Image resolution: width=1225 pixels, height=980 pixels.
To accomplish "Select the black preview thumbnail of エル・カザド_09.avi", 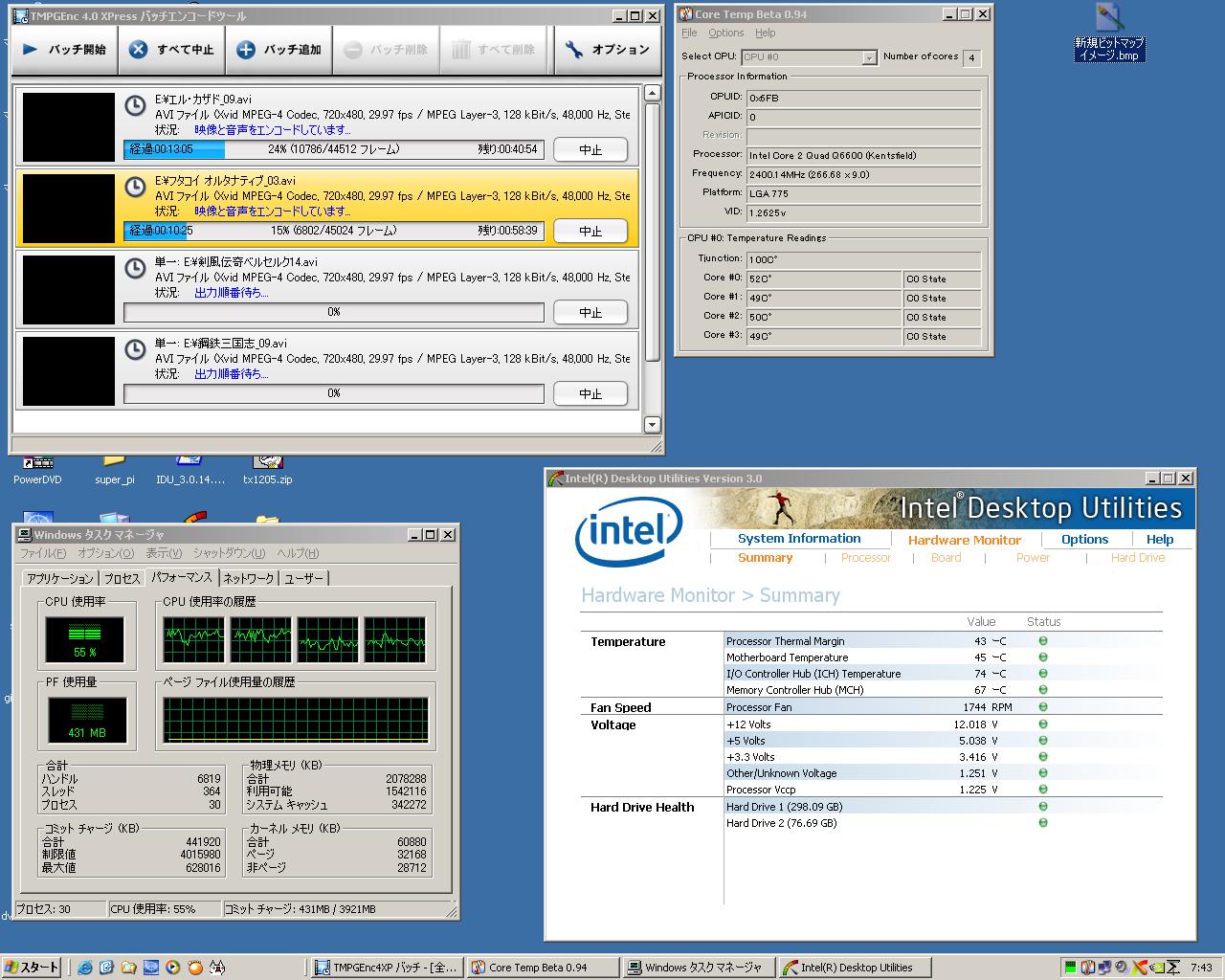I will pyautogui.click(x=68, y=127).
